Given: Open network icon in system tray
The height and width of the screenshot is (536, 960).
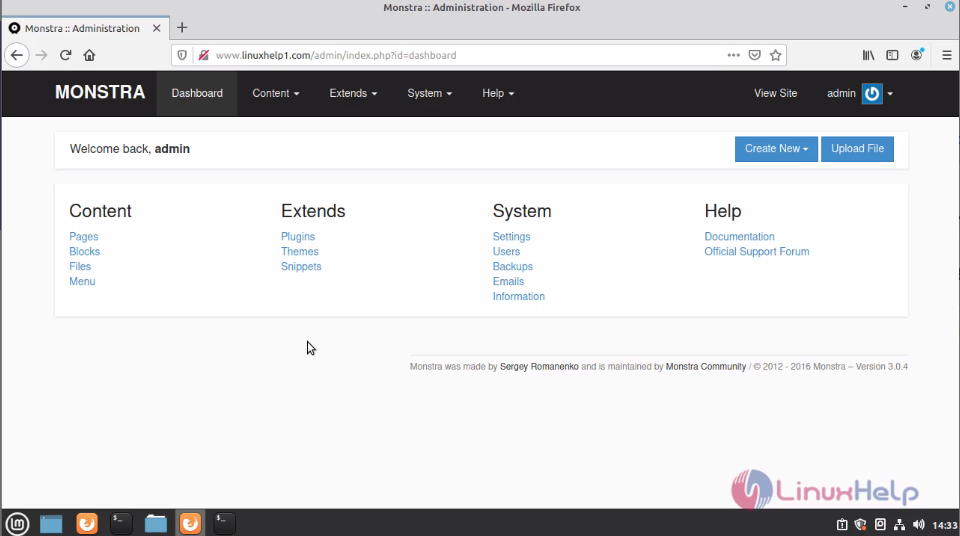Looking at the screenshot, I should point(899,524).
